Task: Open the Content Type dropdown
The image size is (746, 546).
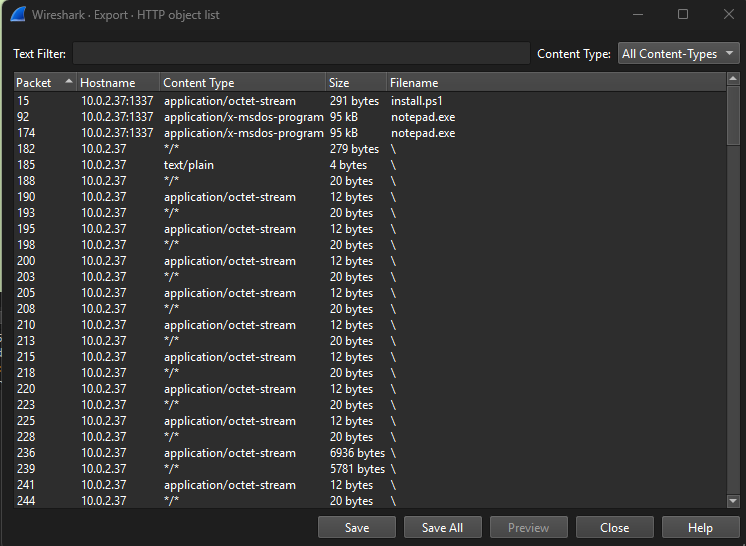Action: [x=678, y=54]
